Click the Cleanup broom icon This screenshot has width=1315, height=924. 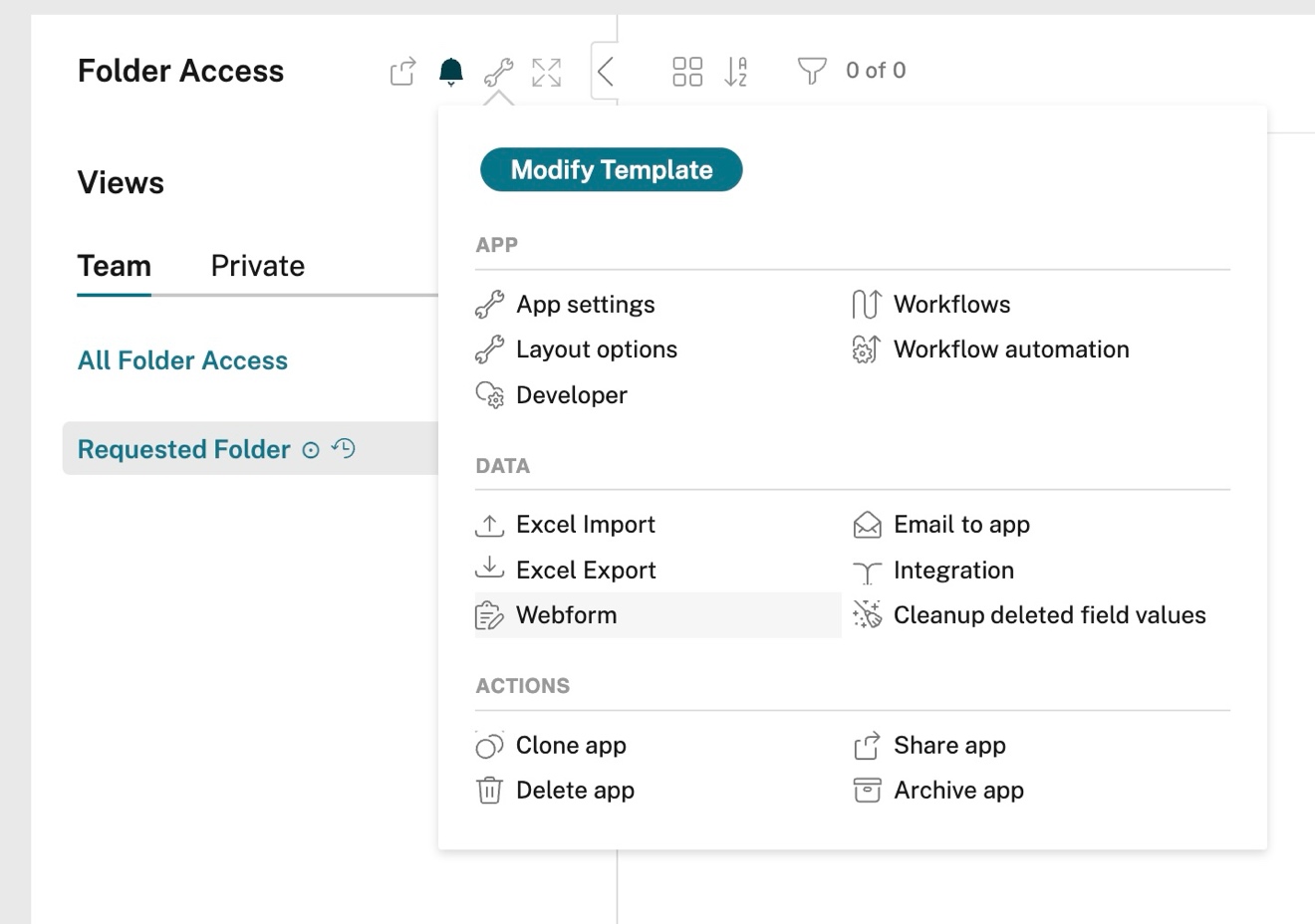point(867,615)
